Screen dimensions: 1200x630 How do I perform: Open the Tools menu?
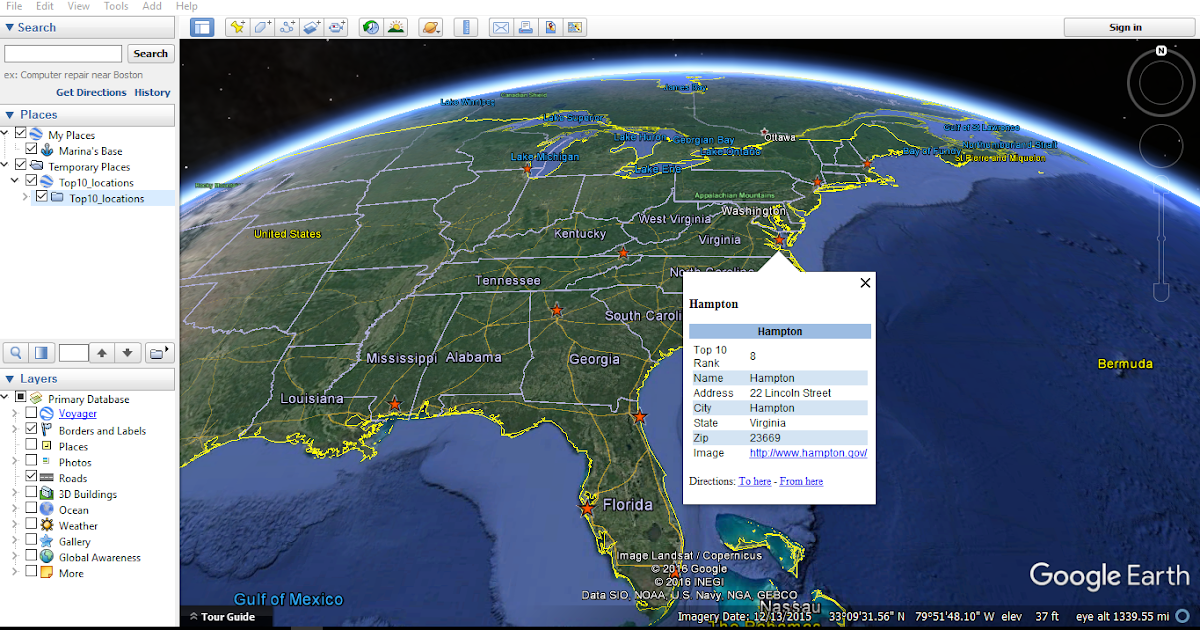point(115,6)
